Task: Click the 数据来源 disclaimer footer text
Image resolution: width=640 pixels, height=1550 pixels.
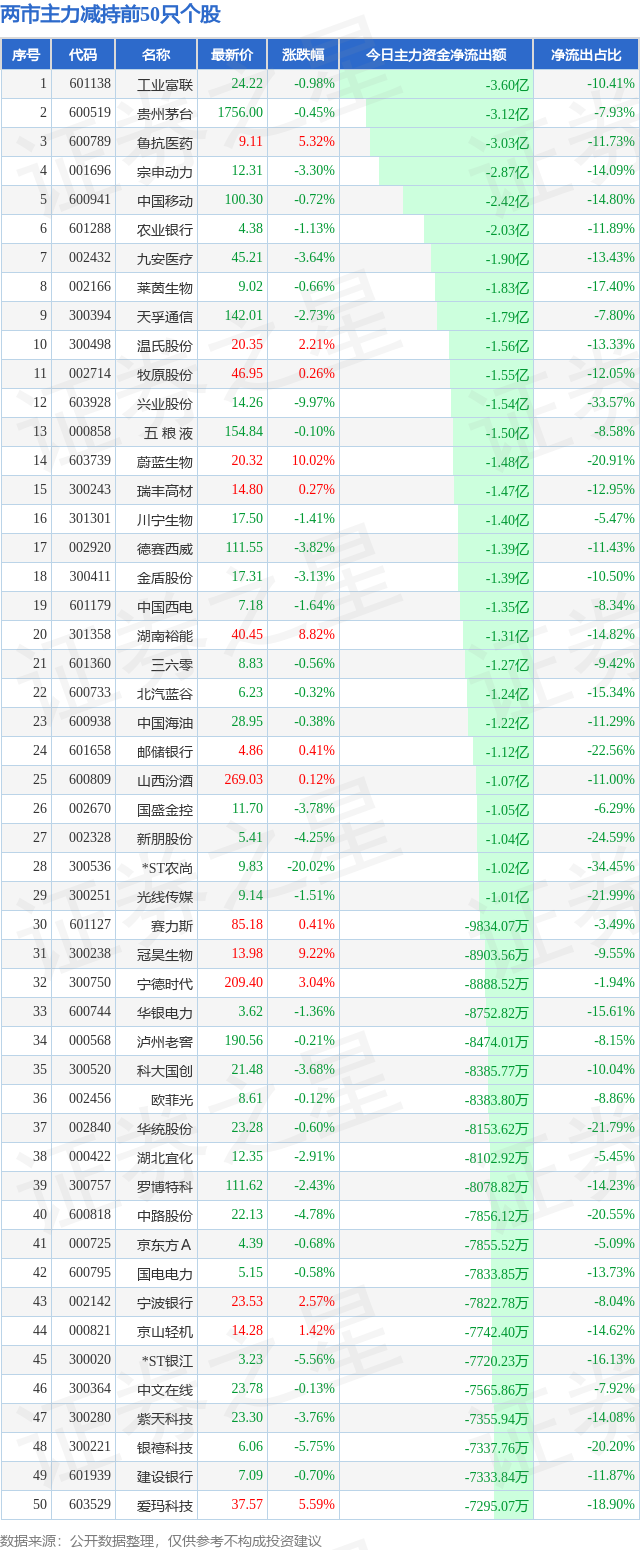Action: 162,1540
